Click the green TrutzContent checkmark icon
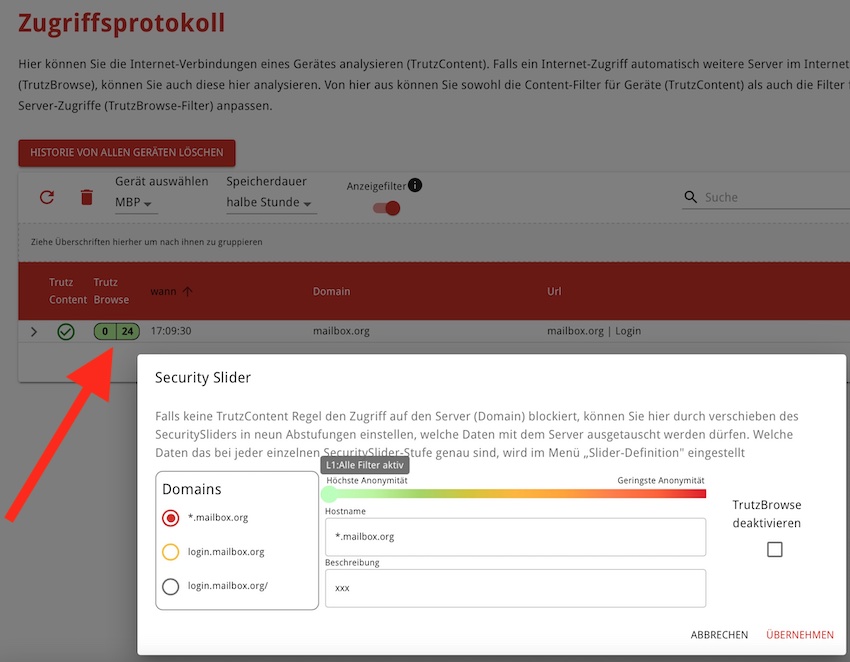The image size is (850, 662). (66, 331)
